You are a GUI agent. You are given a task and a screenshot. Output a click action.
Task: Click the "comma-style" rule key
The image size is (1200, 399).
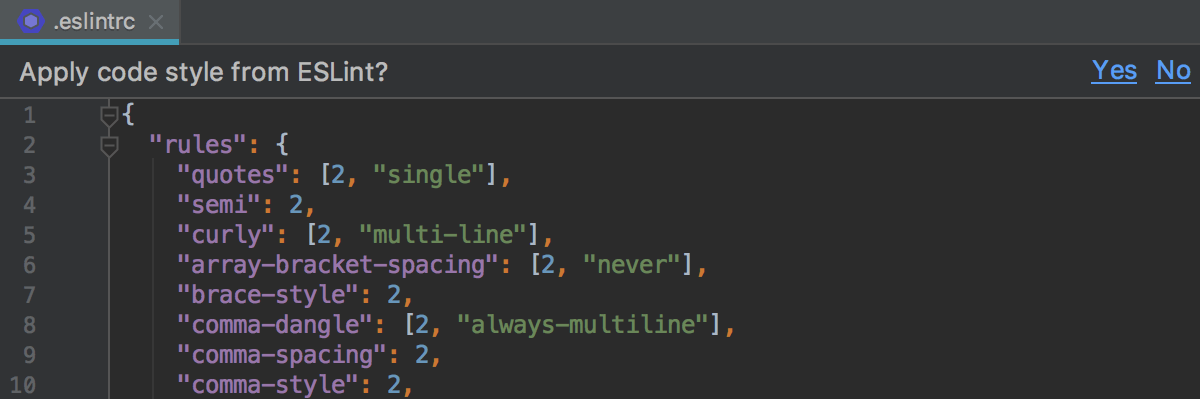click(268, 385)
